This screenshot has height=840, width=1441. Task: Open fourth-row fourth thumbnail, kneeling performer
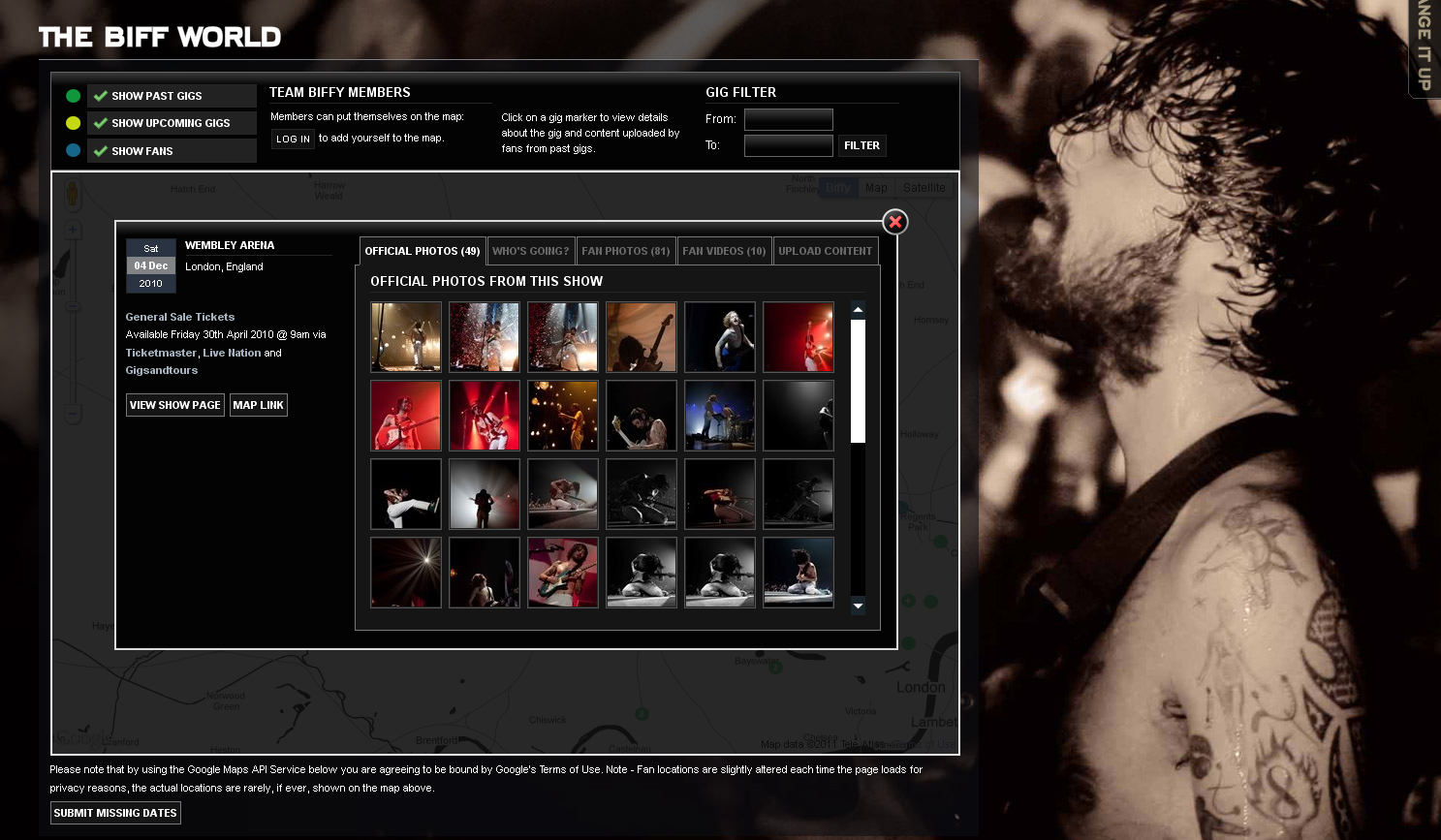[642, 573]
